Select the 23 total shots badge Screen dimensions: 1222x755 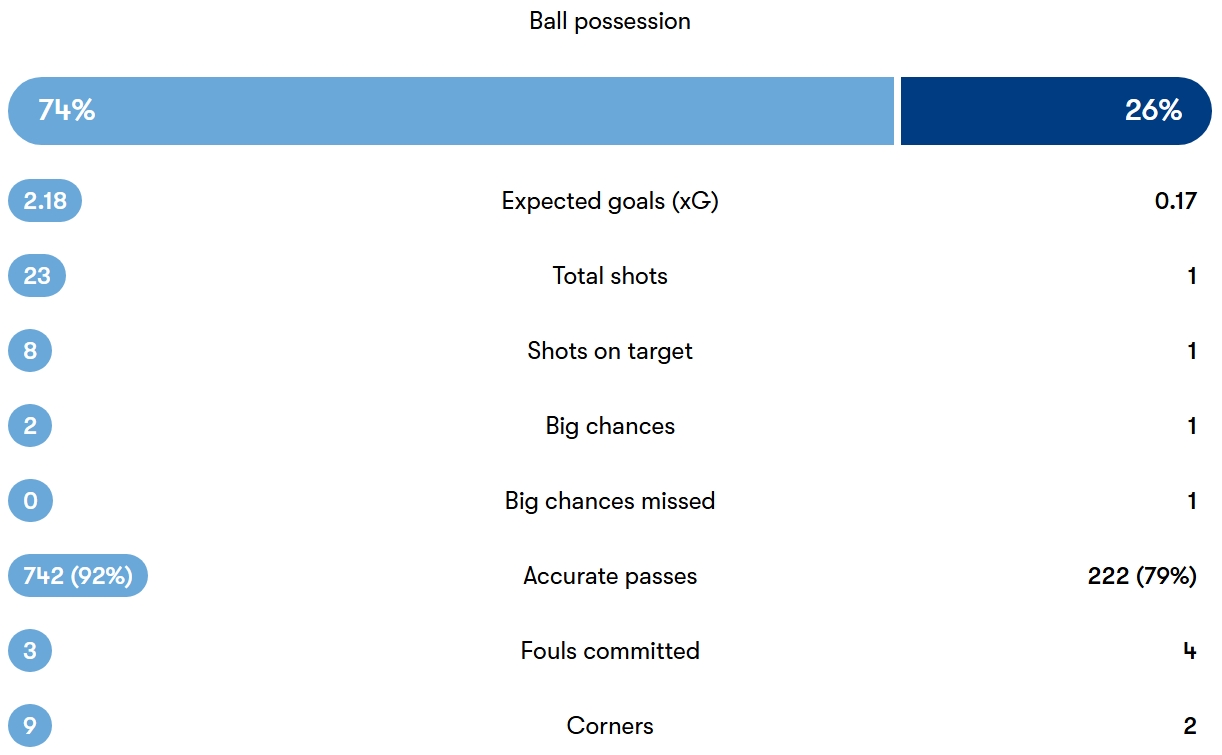[37, 276]
